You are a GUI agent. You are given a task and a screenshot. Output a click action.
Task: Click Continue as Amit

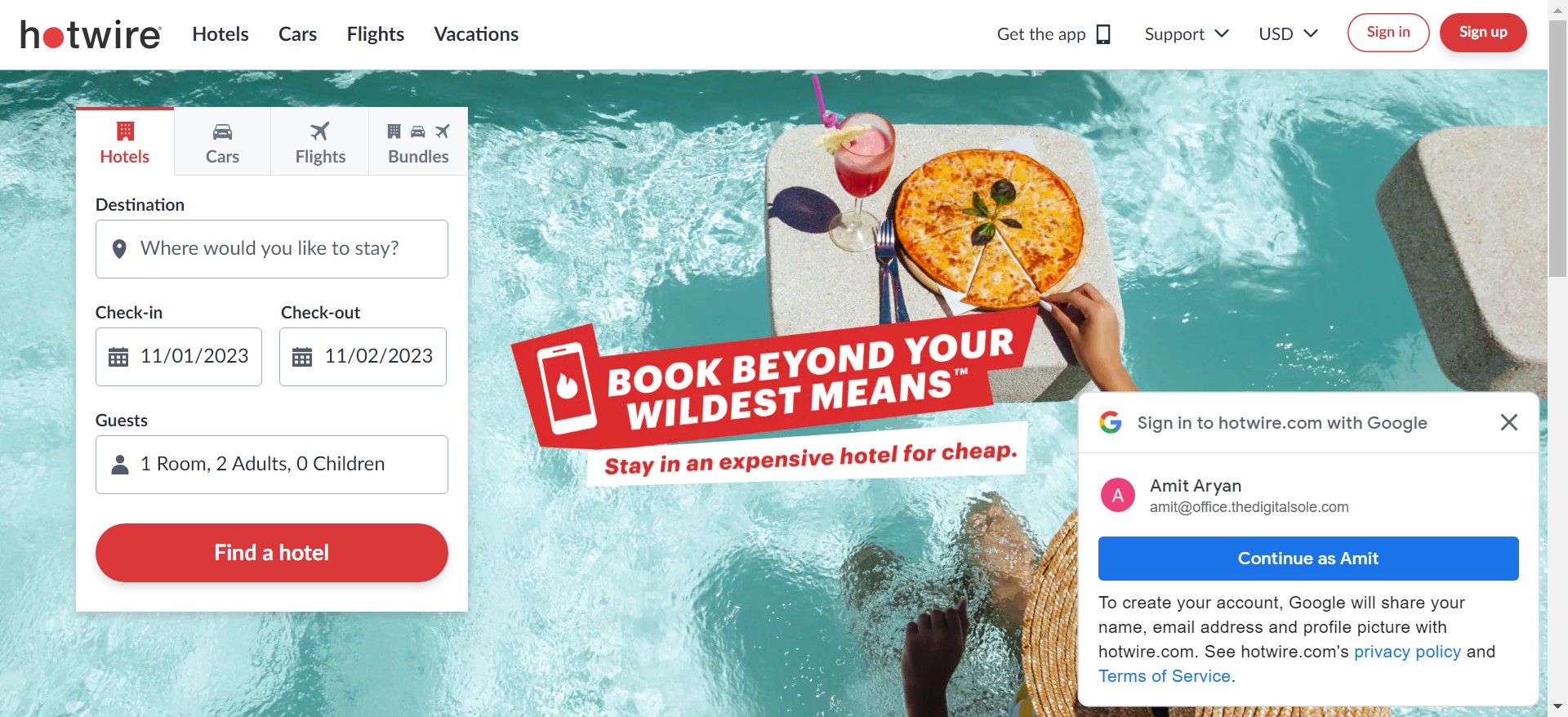[1308, 559]
